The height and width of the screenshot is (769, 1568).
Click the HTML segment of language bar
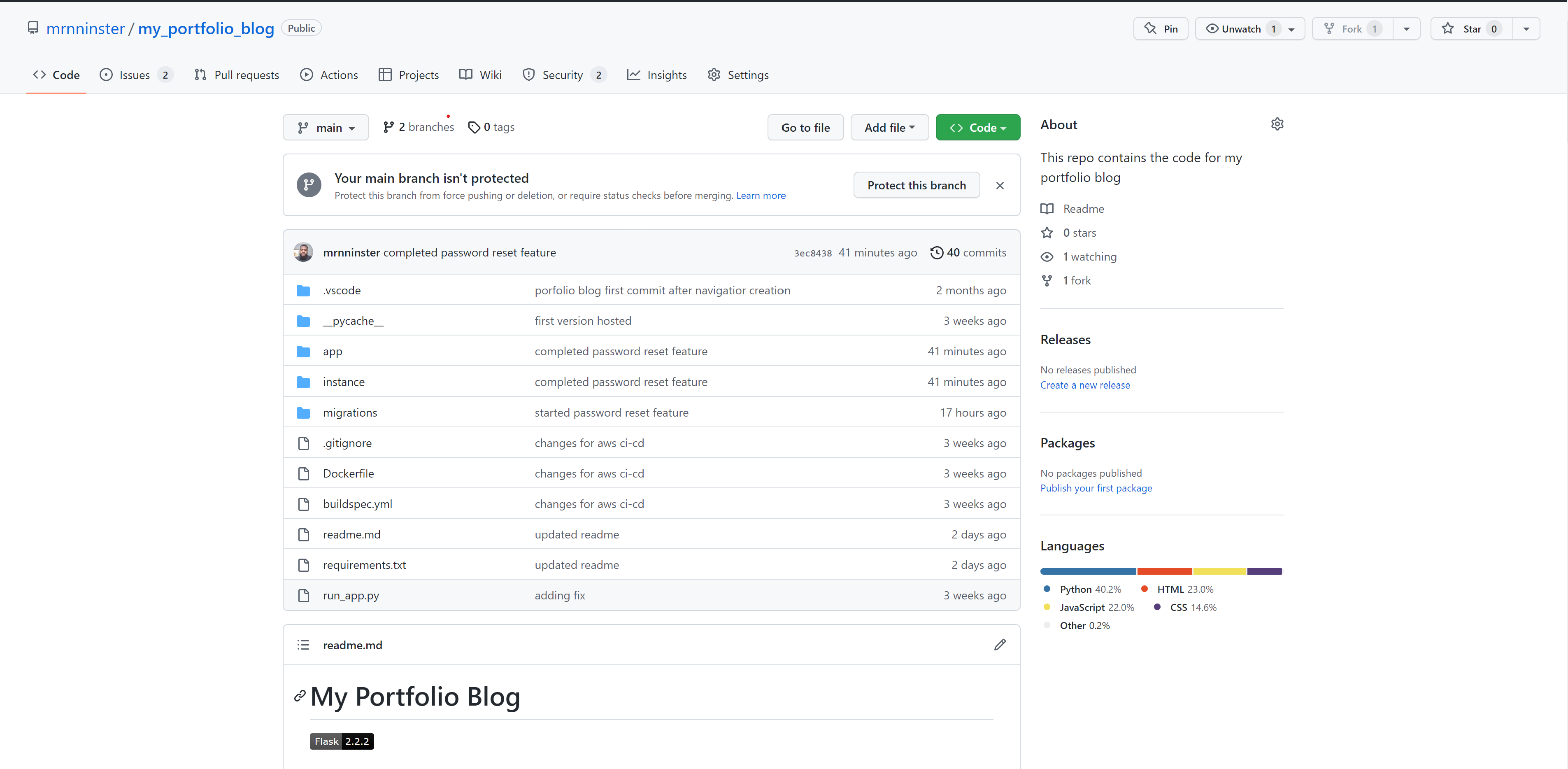(1164, 571)
